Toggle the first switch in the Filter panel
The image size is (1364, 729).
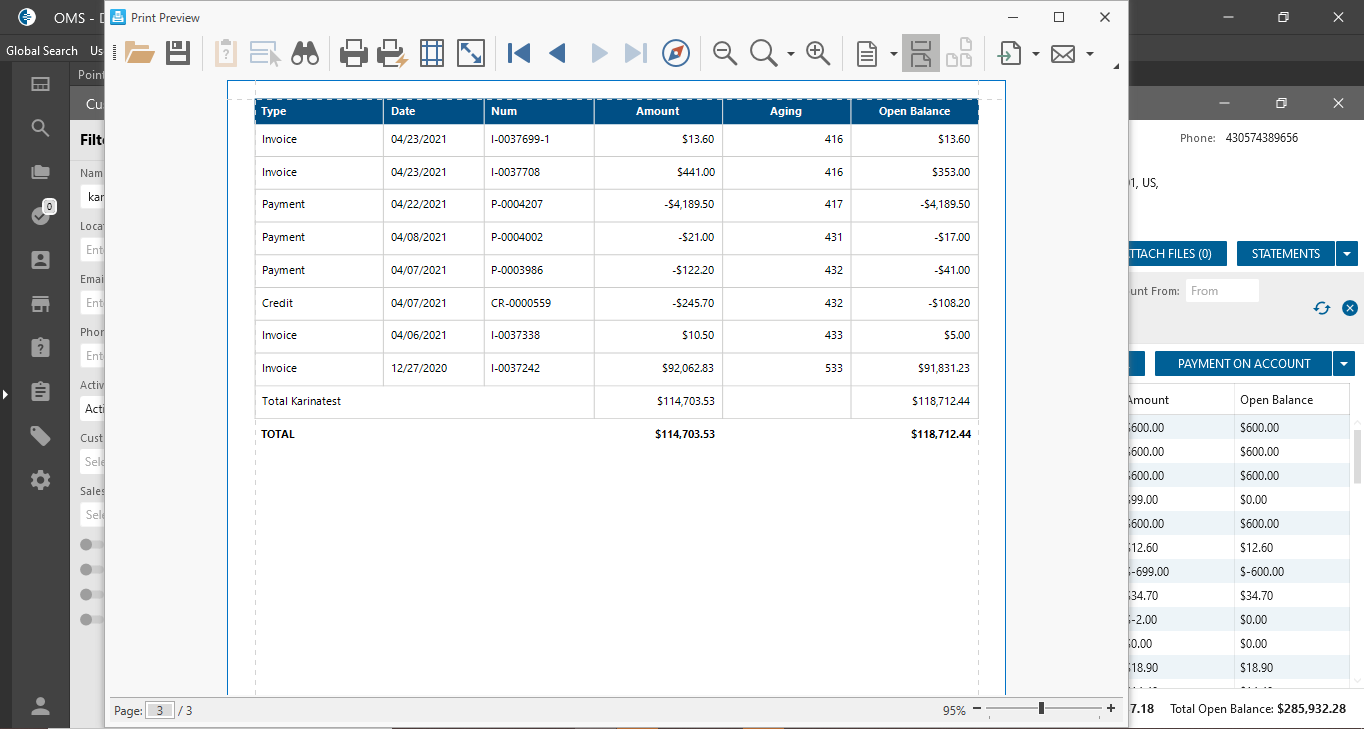[x=92, y=545]
